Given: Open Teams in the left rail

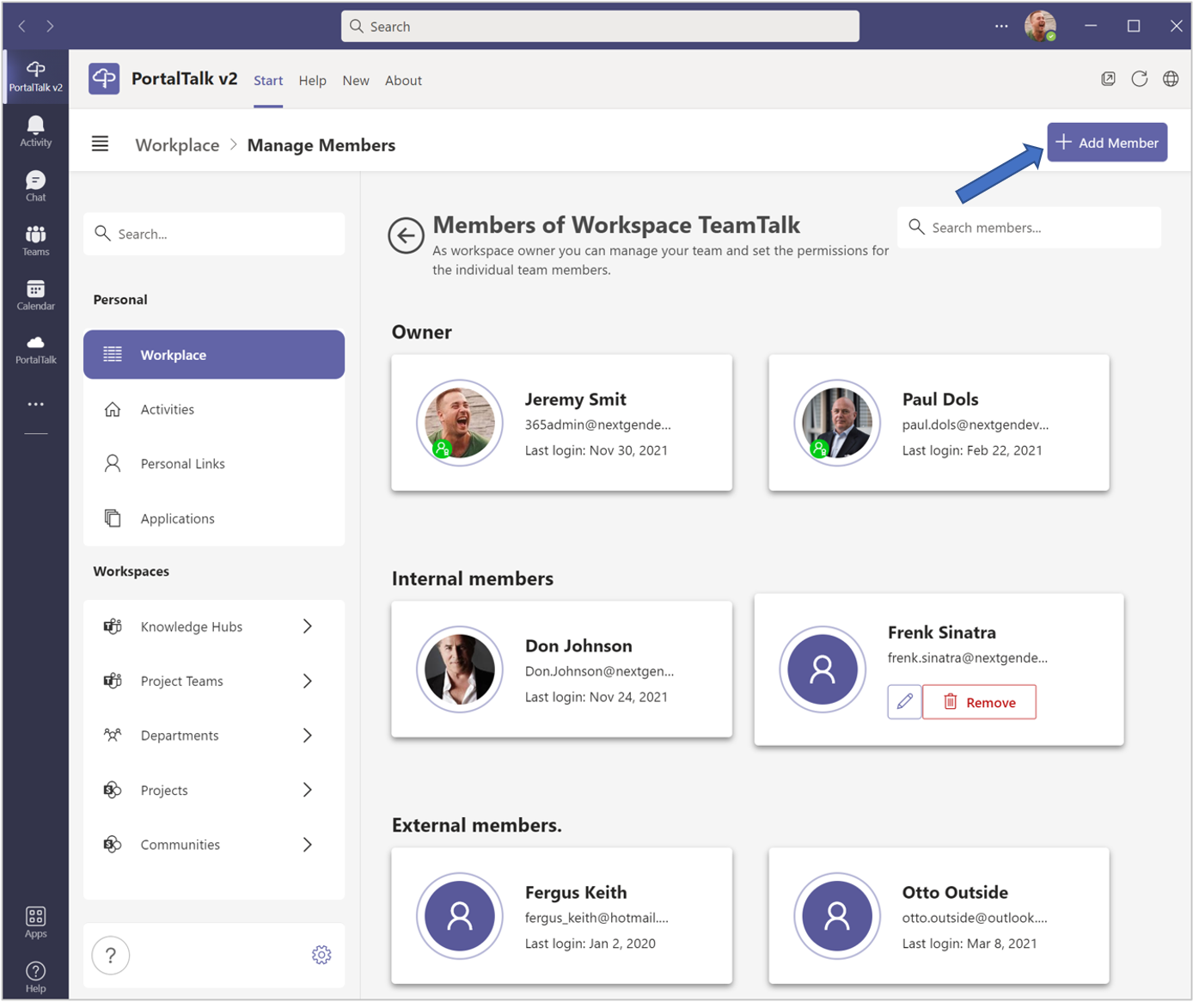Looking at the screenshot, I should click(x=35, y=241).
